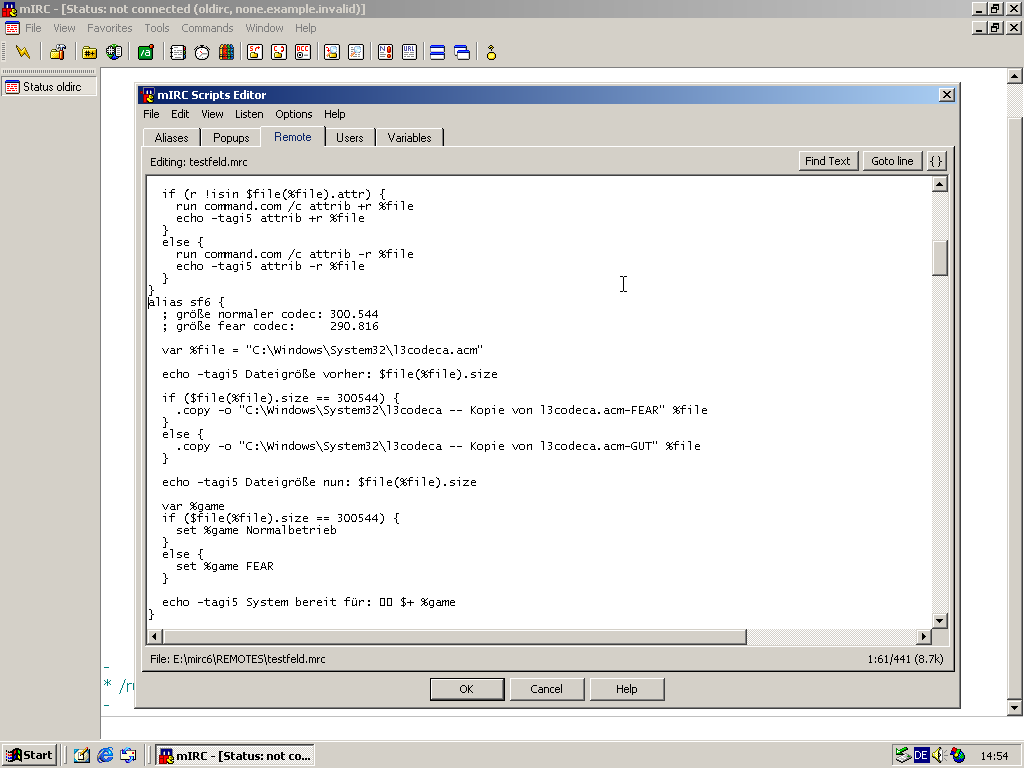1024x768 pixels.
Task: Open the View menu in main mIRC window
Action: [64, 28]
